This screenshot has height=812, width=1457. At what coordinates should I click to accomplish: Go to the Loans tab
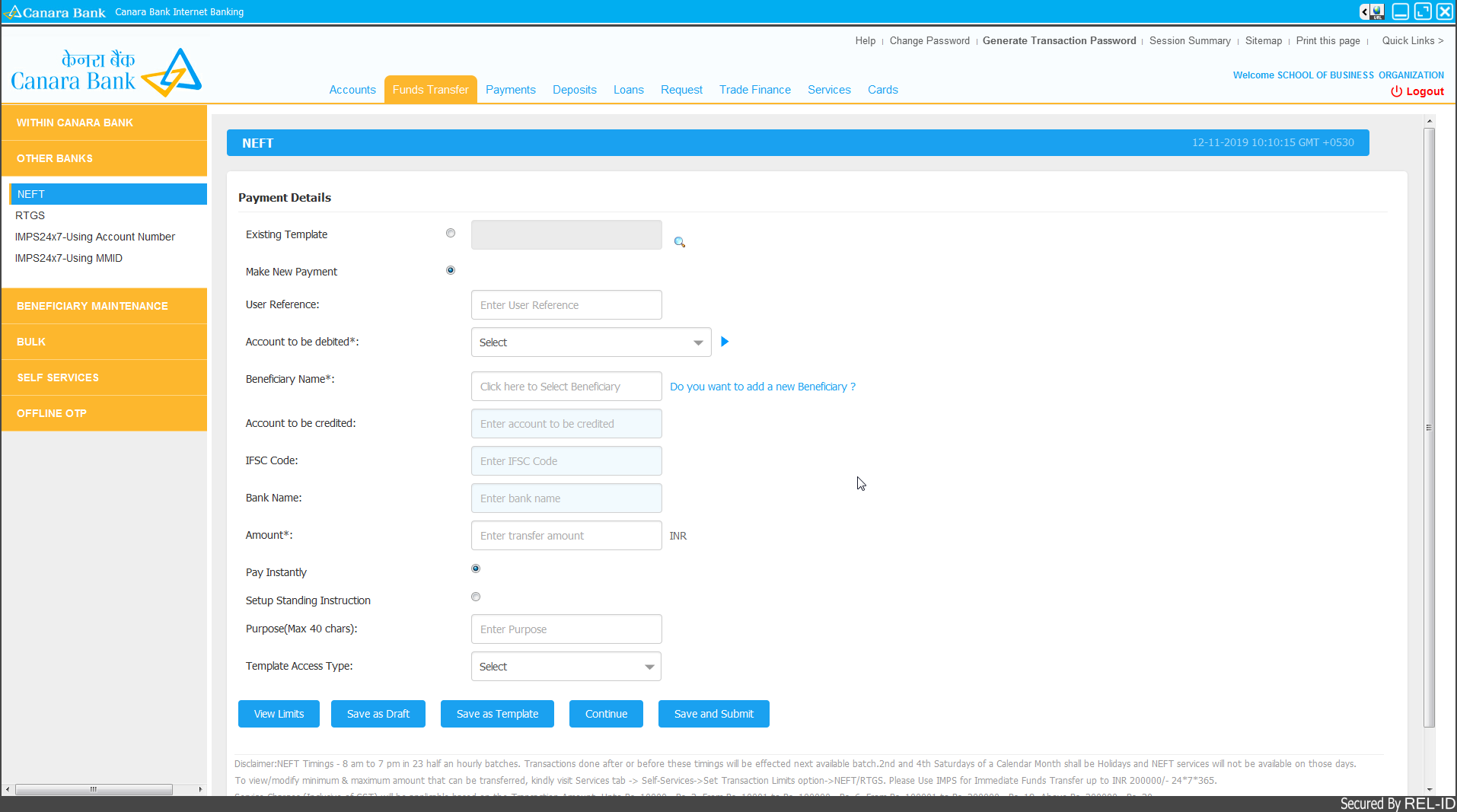coord(629,90)
